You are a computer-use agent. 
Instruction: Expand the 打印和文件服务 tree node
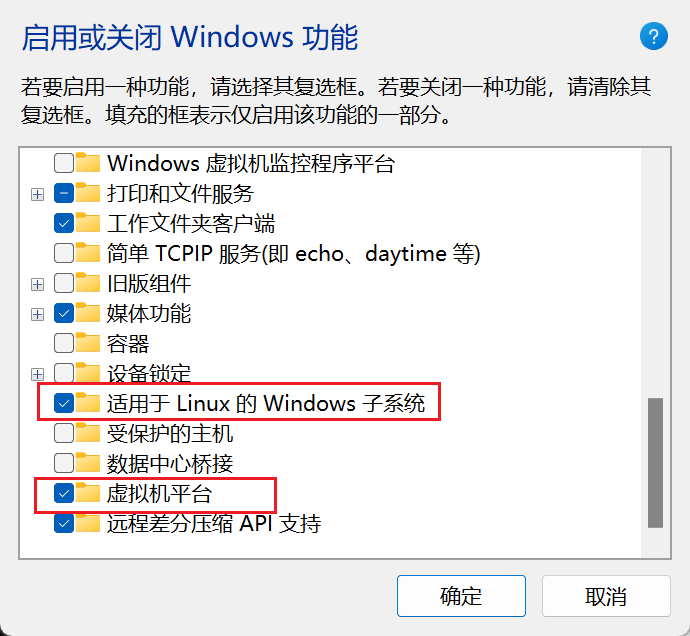tap(37, 194)
